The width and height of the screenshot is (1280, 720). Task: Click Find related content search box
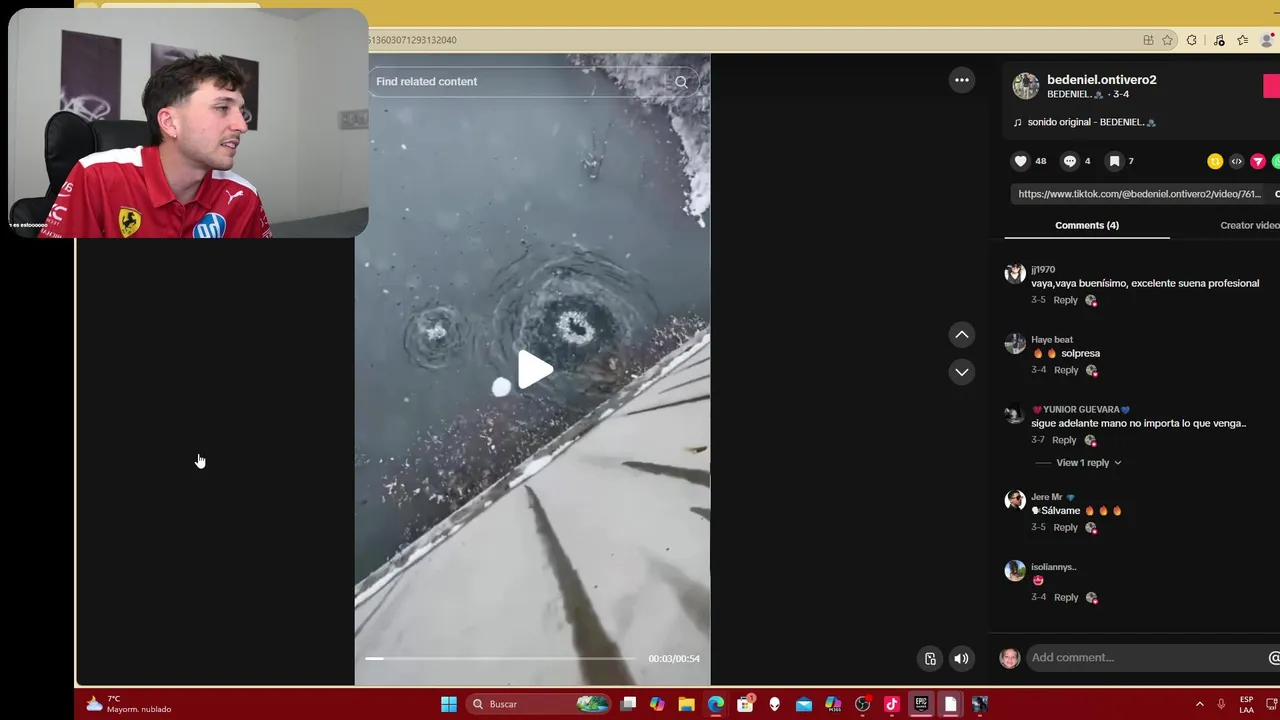click(533, 82)
